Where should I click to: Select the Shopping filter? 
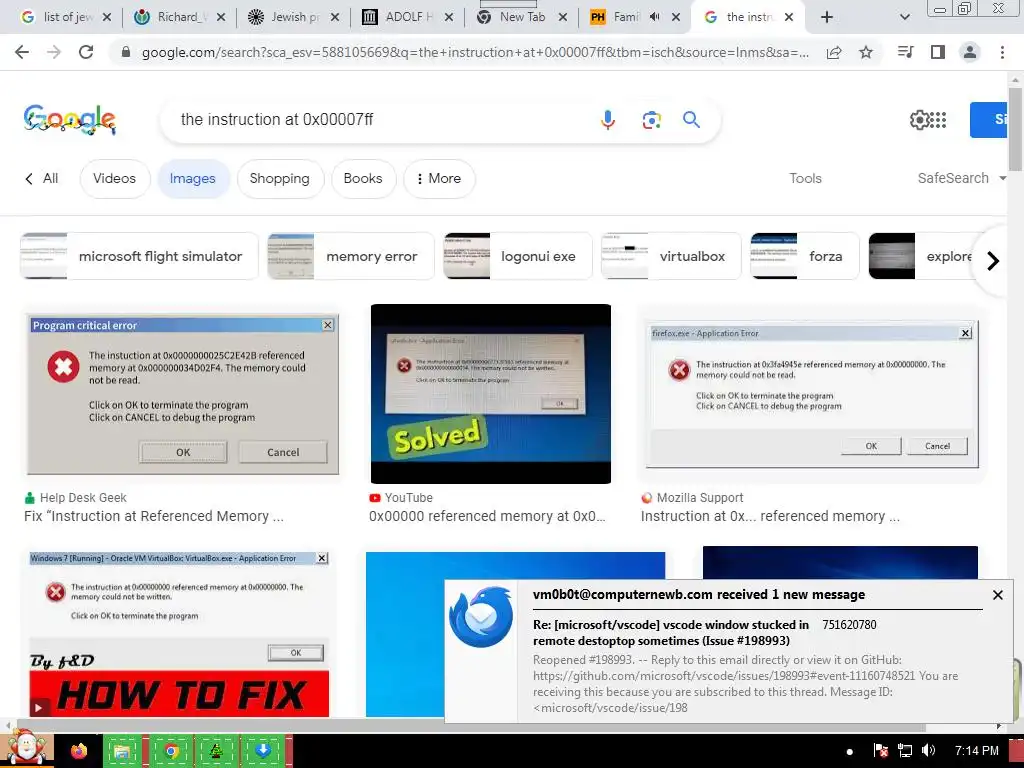tap(280, 178)
